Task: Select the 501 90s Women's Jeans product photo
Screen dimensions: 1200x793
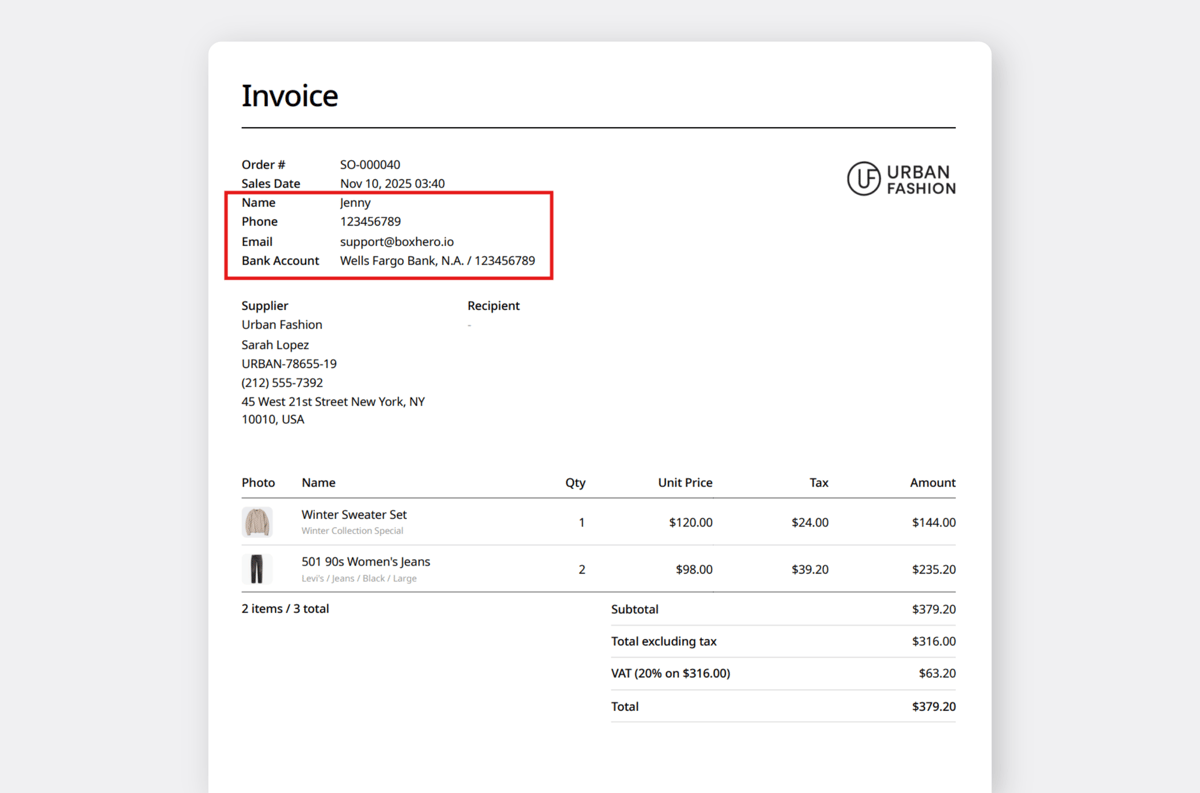Action: click(257, 569)
